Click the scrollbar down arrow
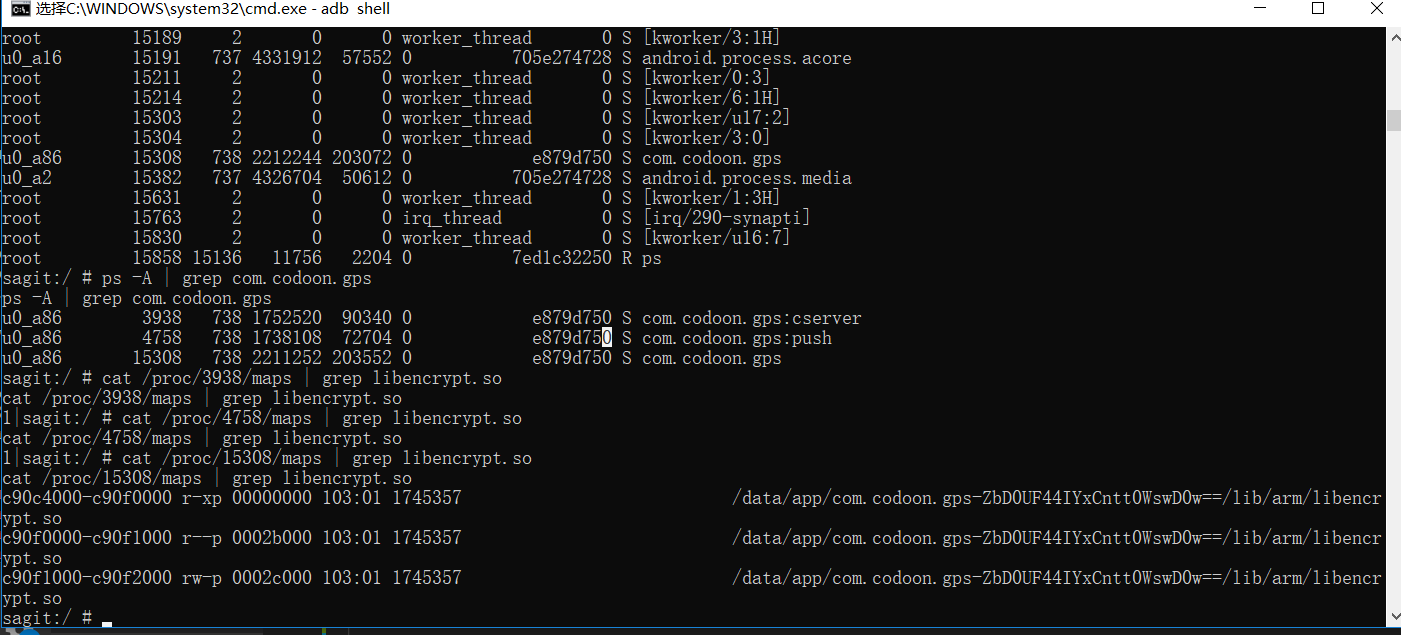 pos(1392,619)
